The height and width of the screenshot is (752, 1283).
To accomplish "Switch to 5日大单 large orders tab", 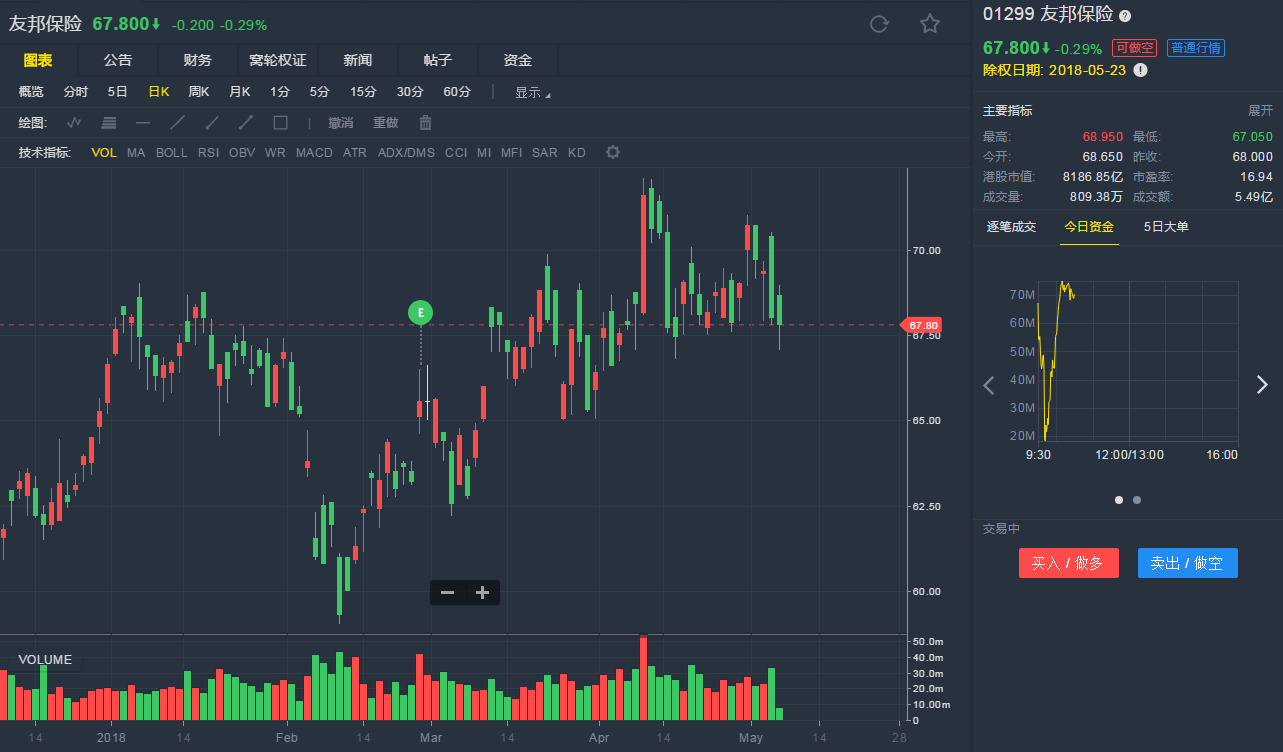I will click(1166, 227).
